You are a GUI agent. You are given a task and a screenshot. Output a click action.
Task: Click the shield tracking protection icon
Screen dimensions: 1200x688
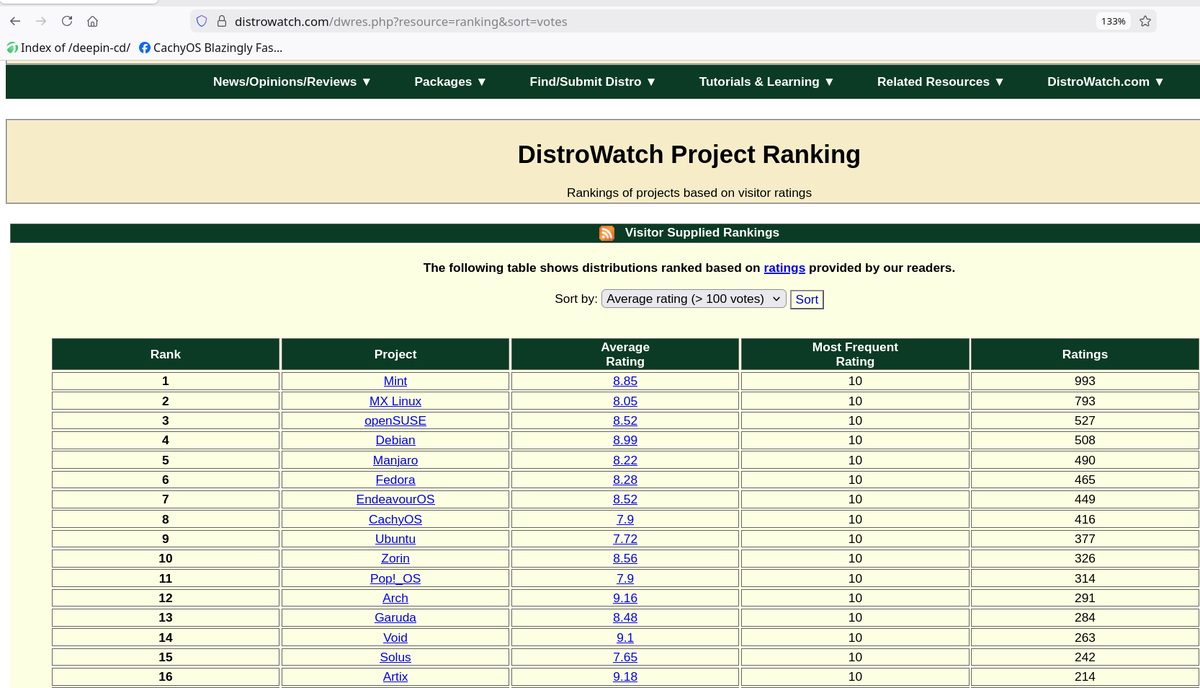click(x=199, y=20)
